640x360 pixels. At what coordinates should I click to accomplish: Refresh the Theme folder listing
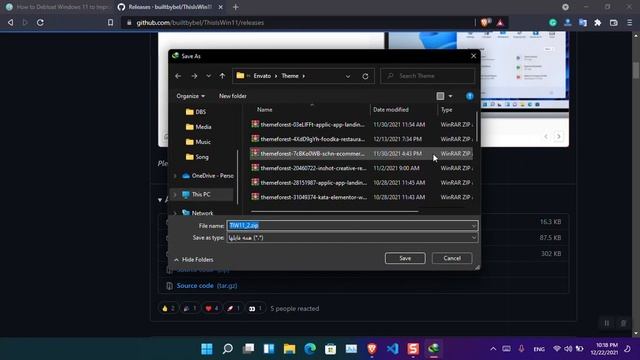click(x=365, y=76)
